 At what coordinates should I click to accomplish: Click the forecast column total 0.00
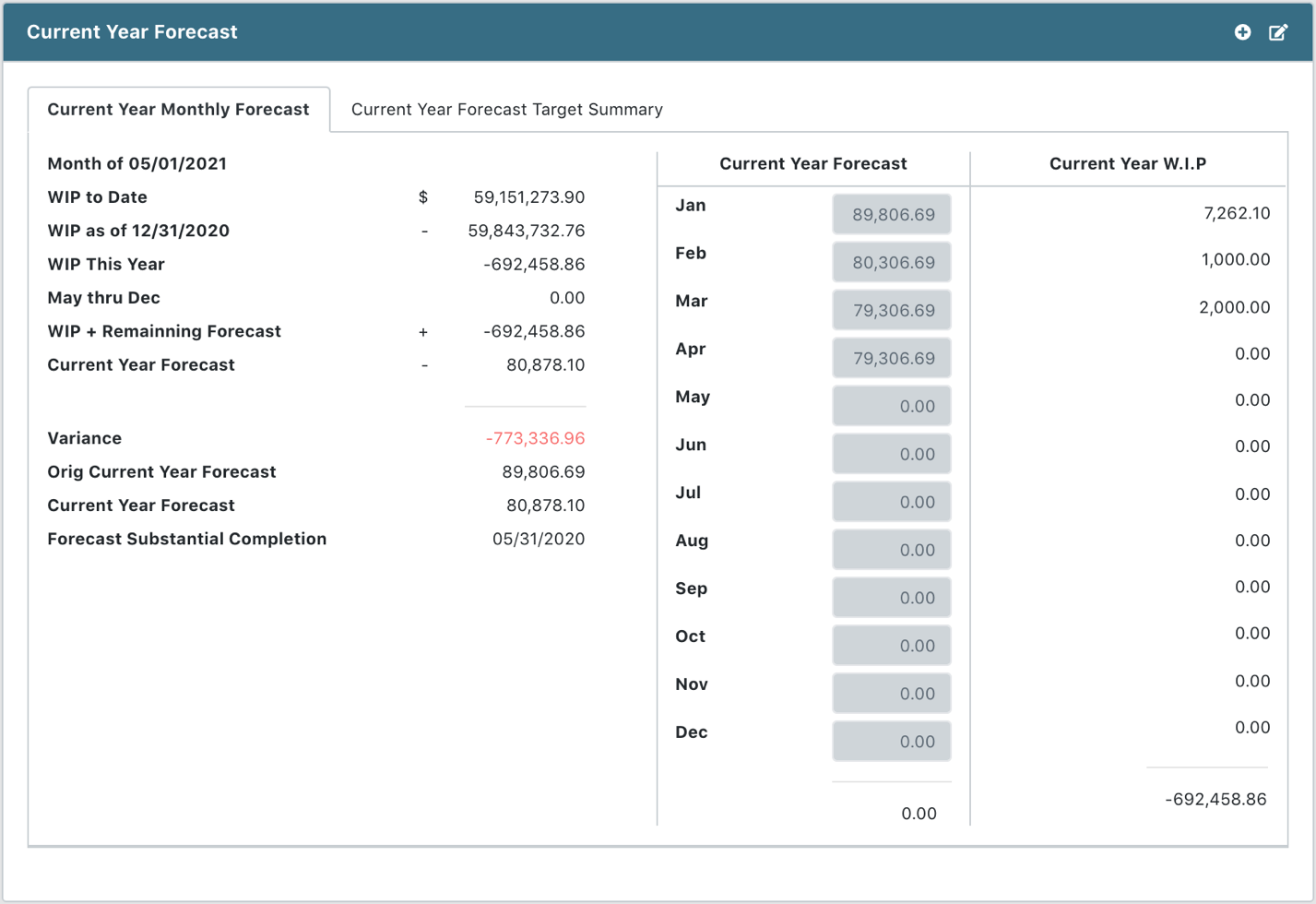(x=919, y=814)
